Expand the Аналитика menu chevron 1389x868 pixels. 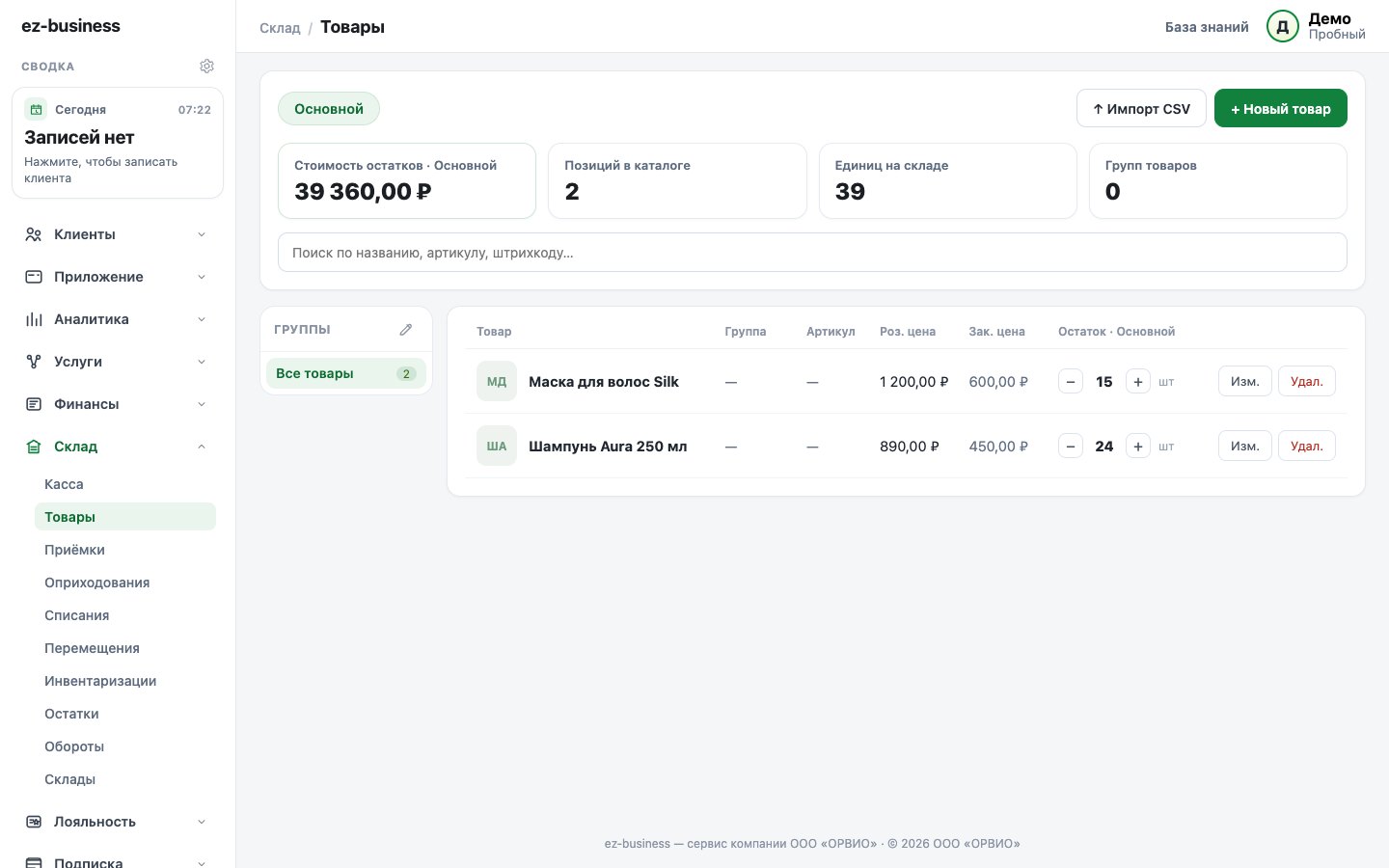click(x=202, y=319)
